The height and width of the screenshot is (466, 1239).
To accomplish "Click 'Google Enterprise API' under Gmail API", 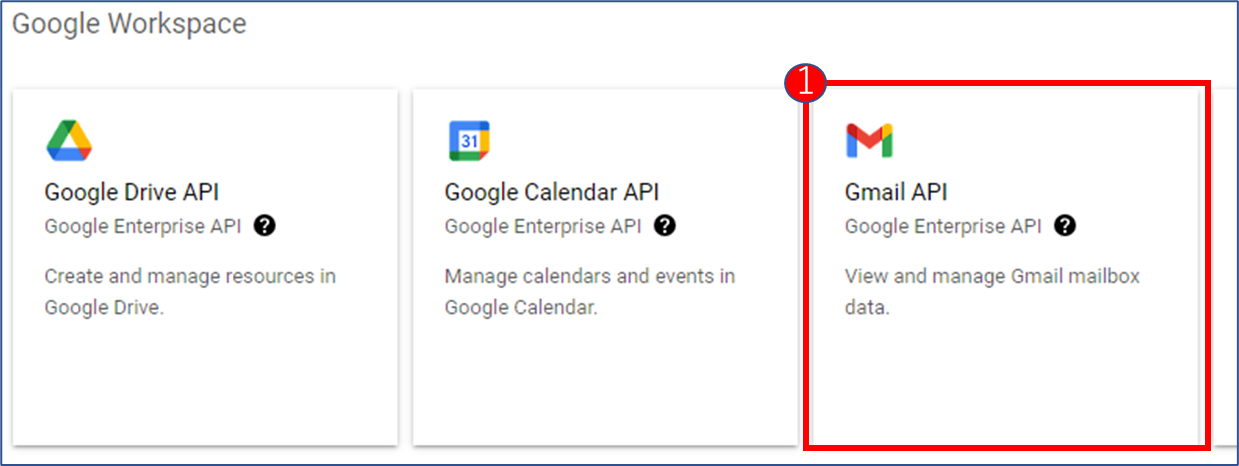I will coord(943,227).
